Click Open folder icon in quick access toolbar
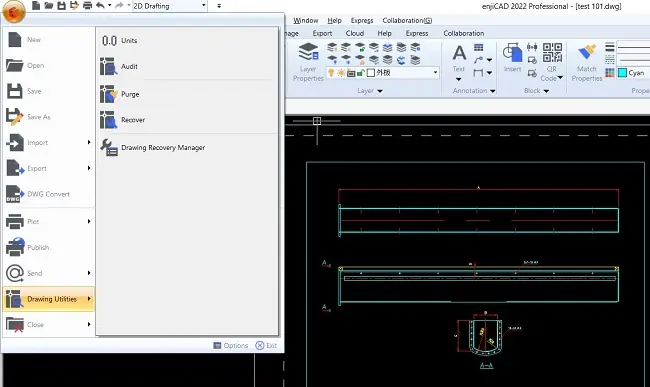 49,5
